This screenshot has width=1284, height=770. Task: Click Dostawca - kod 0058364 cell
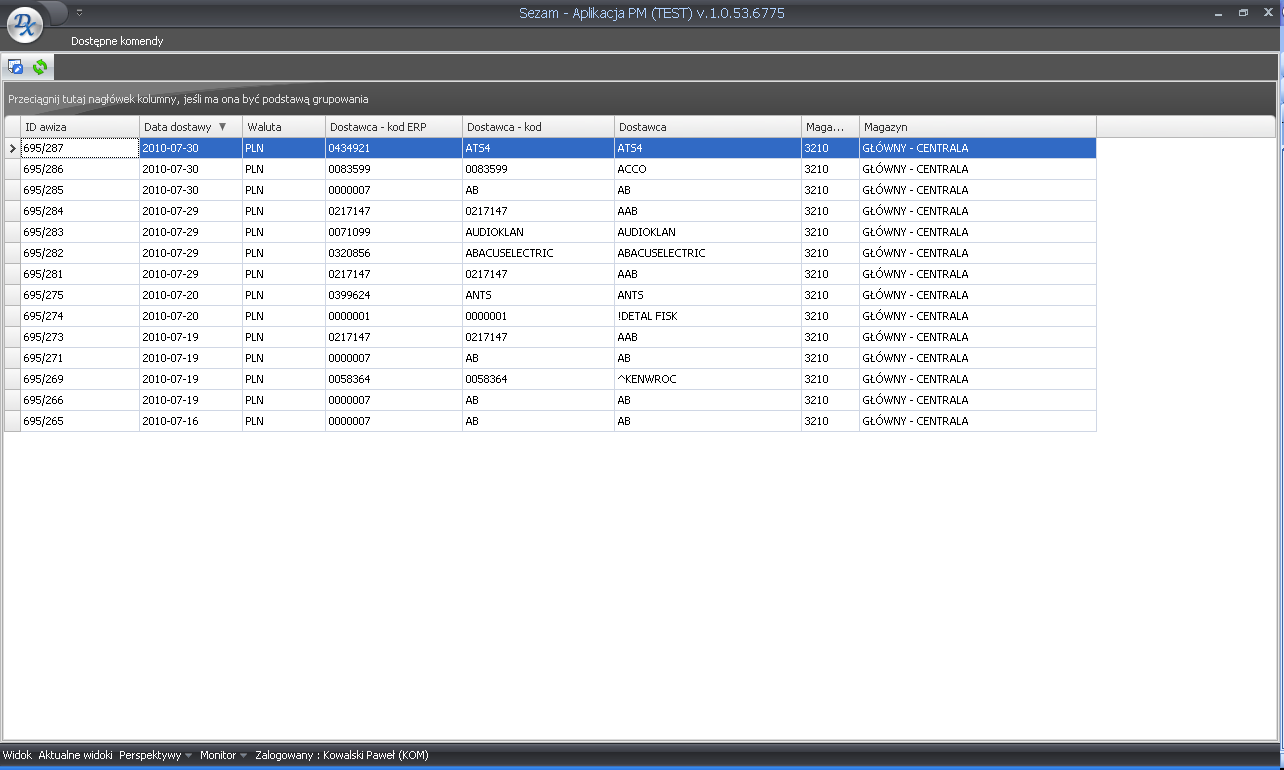(x=538, y=379)
